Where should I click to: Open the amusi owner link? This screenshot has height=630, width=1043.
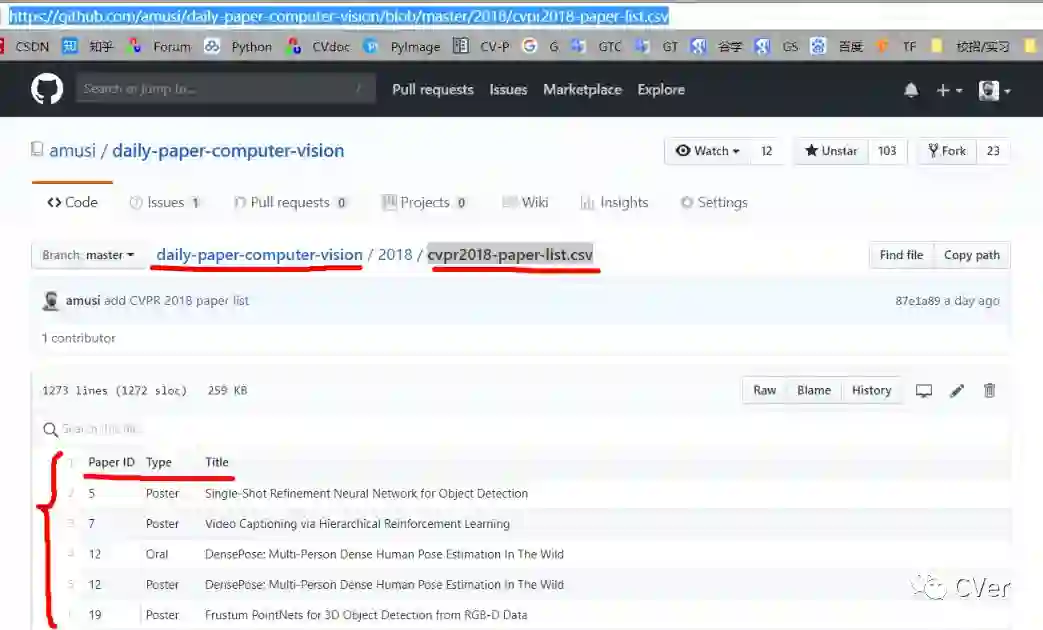coord(73,150)
